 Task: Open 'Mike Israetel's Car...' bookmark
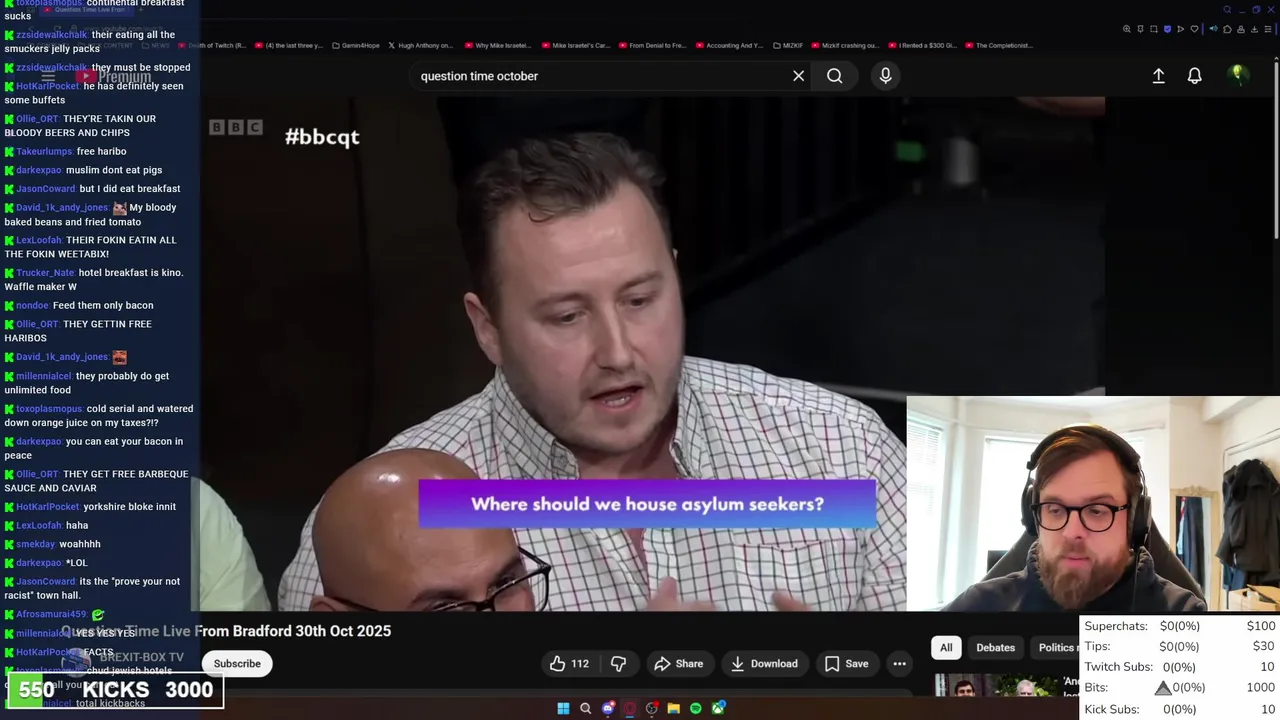click(x=576, y=45)
